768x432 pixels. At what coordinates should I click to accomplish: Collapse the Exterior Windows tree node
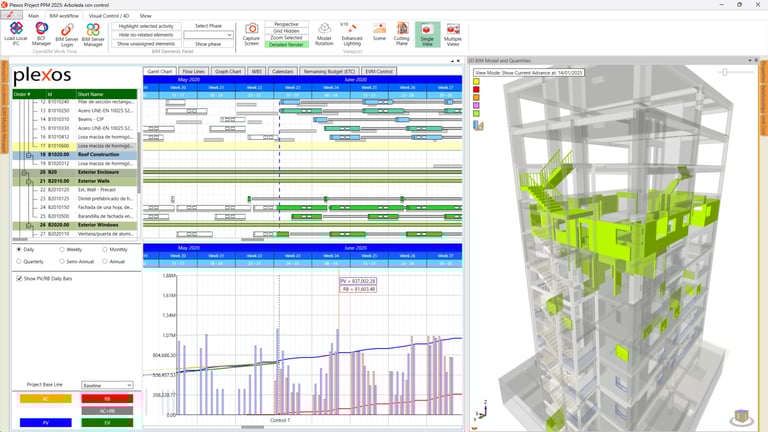click(x=29, y=226)
